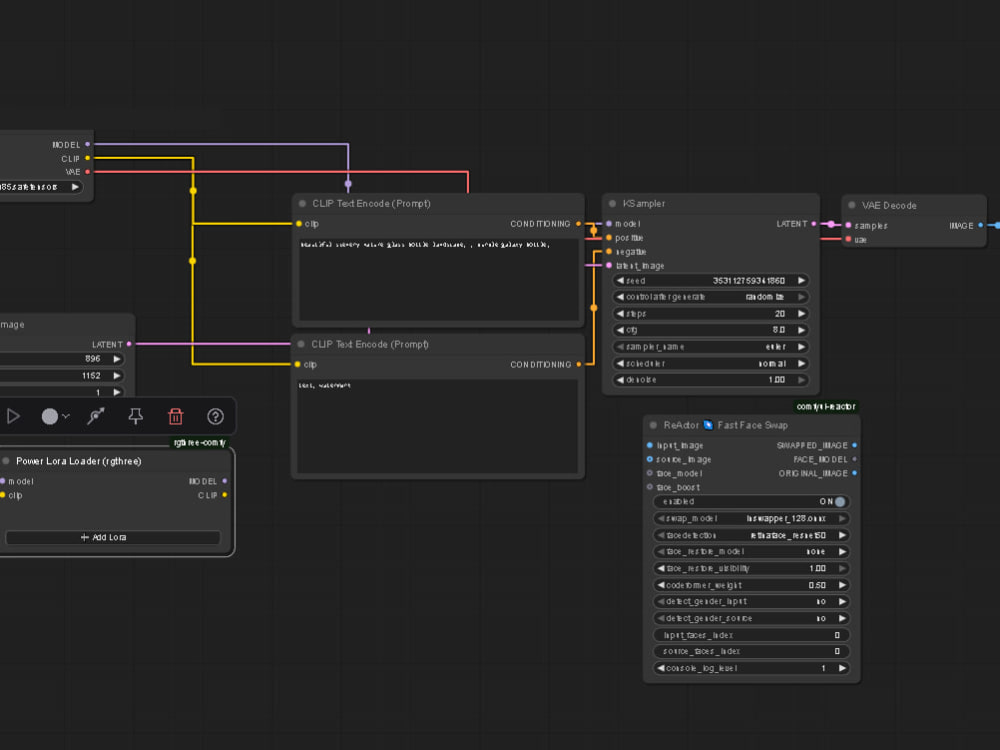This screenshot has height=750, width=1000.
Task: Click the Add Lora button
Action: tap(113, 538)
